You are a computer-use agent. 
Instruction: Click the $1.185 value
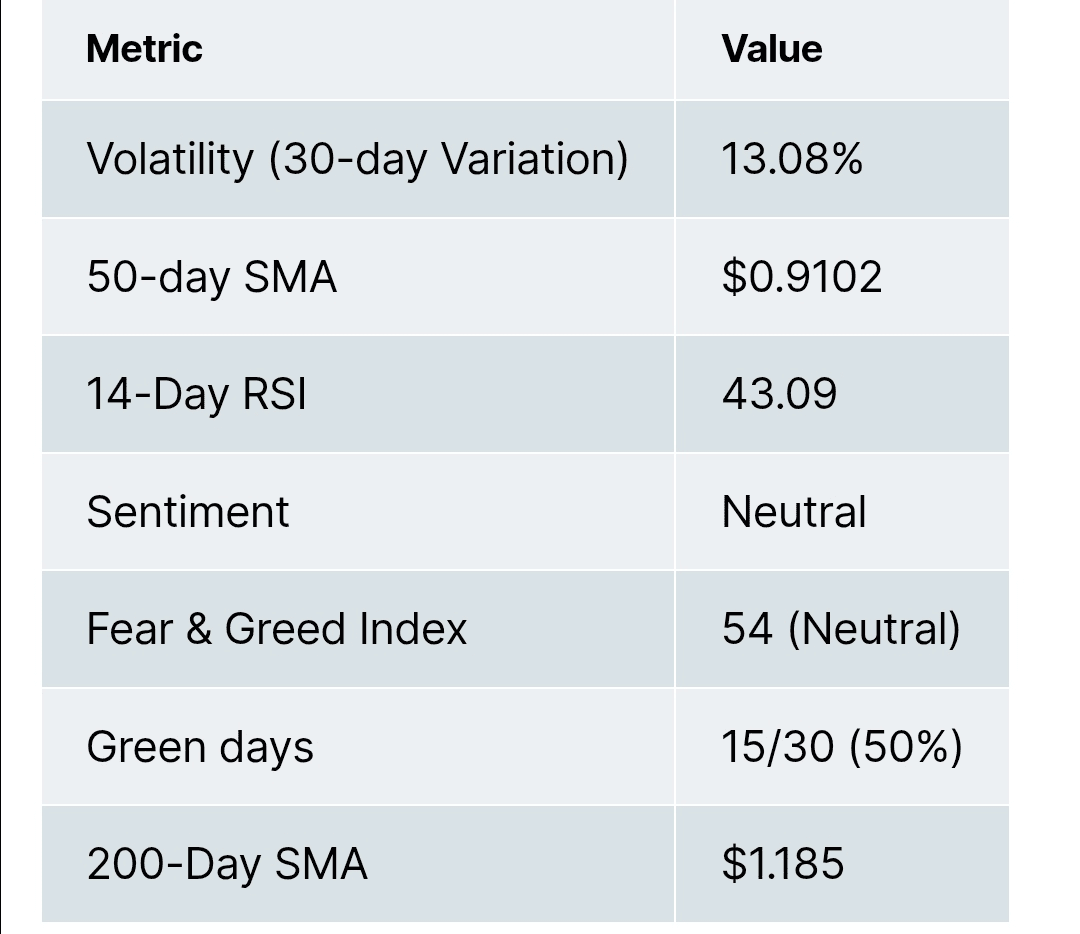click(x=783, y=864)
